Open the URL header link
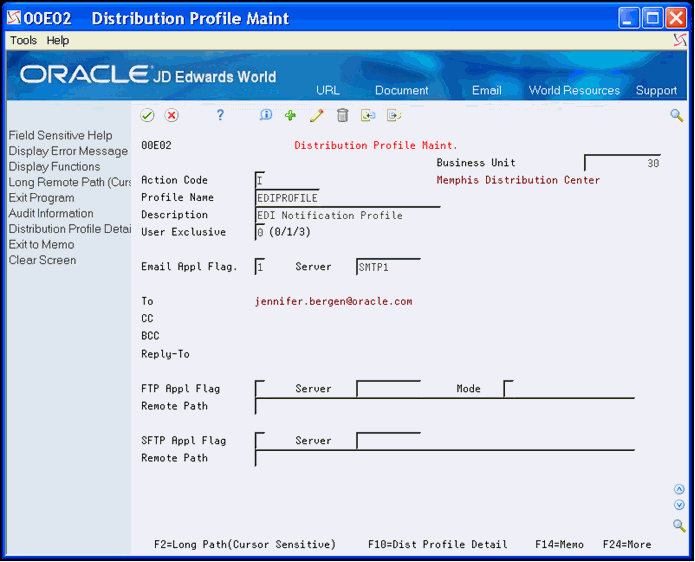The image size is (695, 562). click(328, 90)
